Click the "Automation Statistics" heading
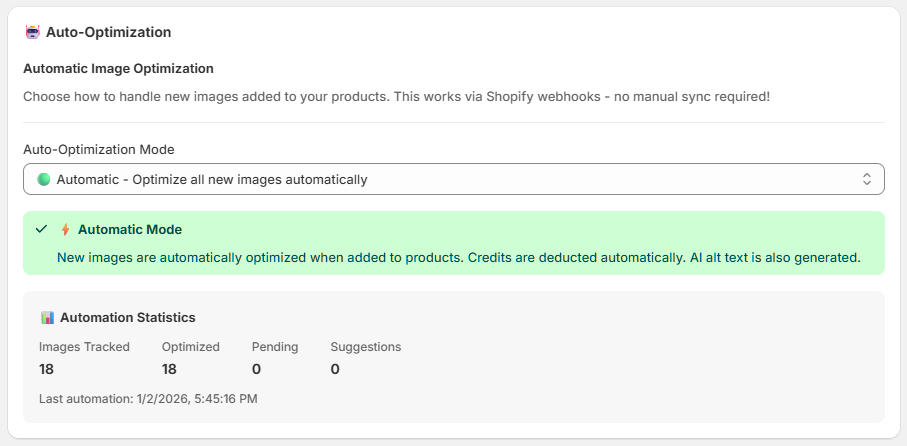 128,318
